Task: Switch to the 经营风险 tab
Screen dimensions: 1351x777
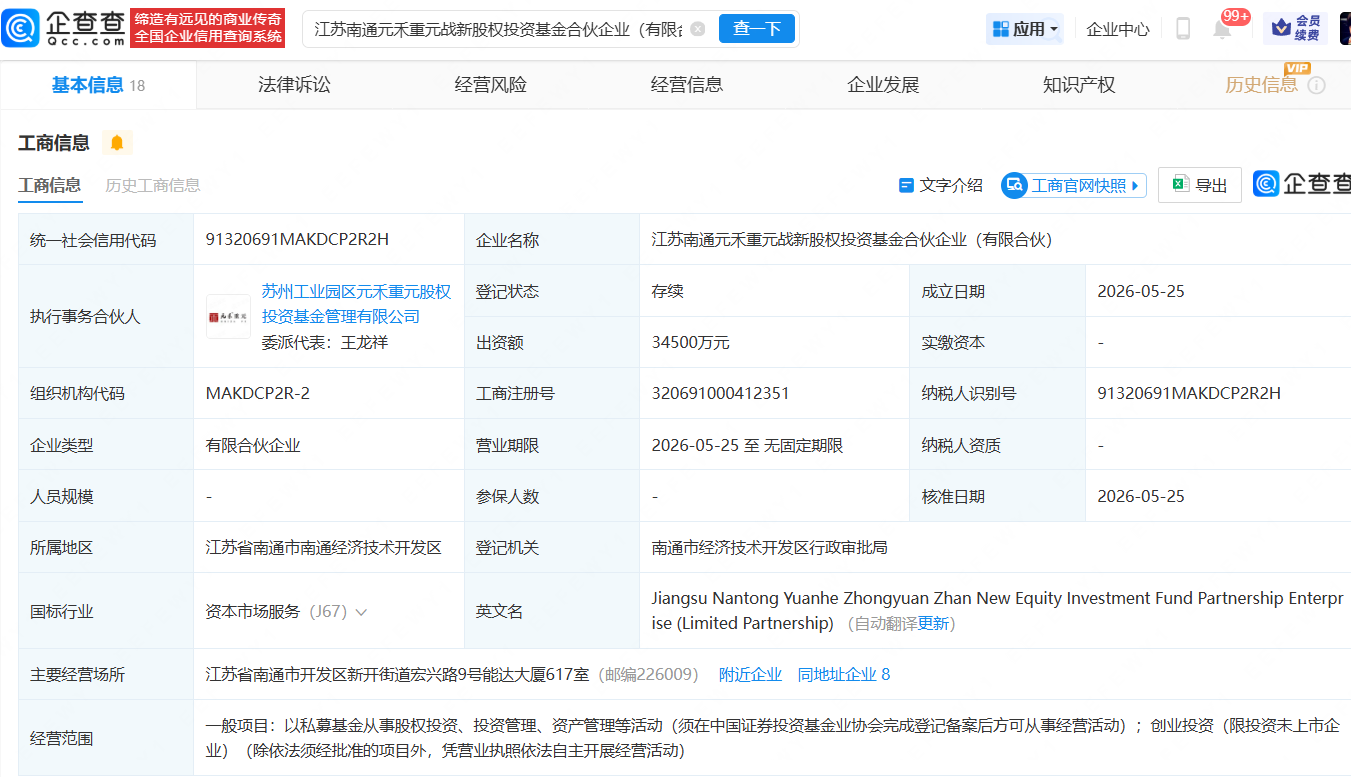Action: pyautogui.click(x=490, y=85)
